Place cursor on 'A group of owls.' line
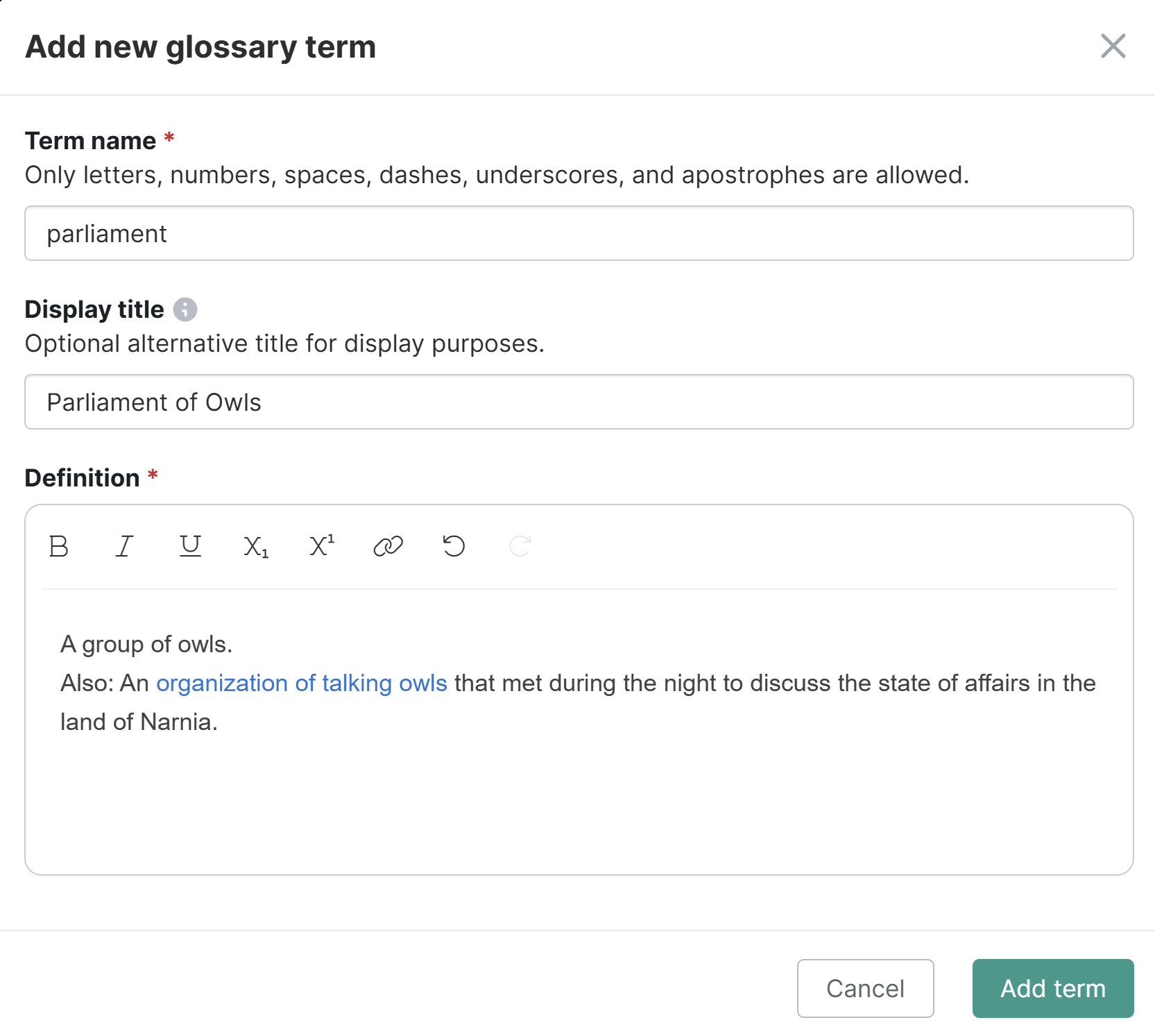 pyautogui.click(x=146, y=645)
